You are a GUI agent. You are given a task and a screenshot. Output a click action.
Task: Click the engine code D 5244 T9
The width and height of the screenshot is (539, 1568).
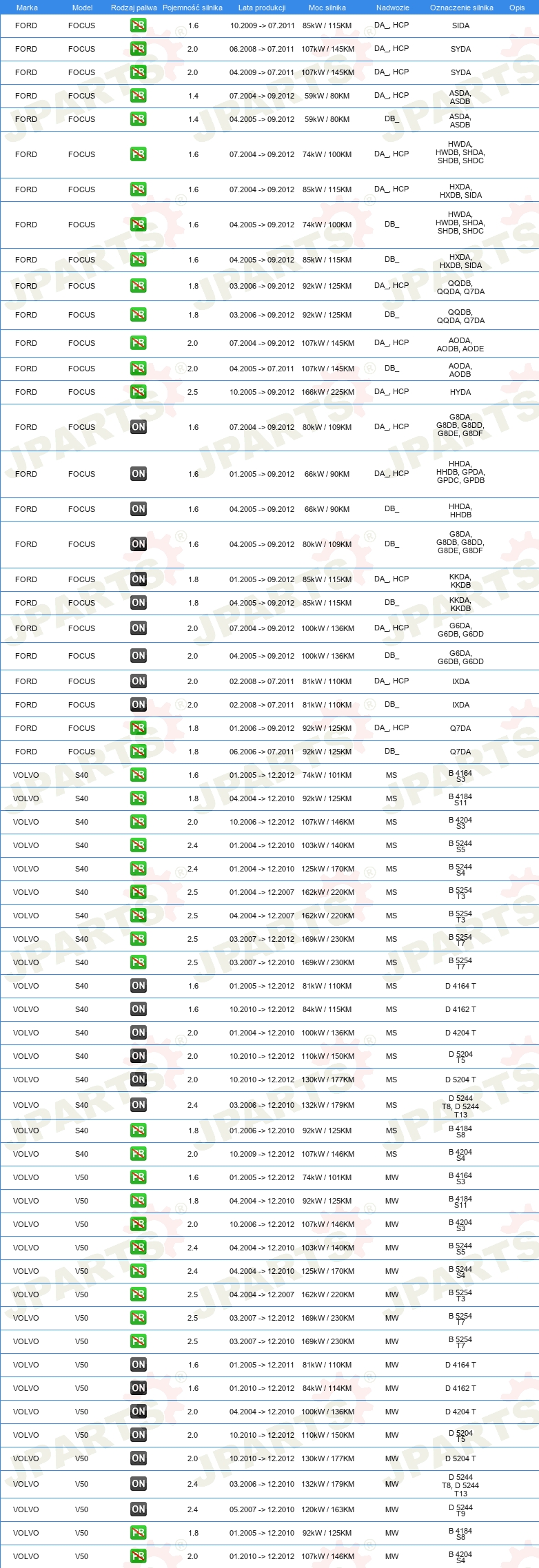click(x=460, y=1510)
